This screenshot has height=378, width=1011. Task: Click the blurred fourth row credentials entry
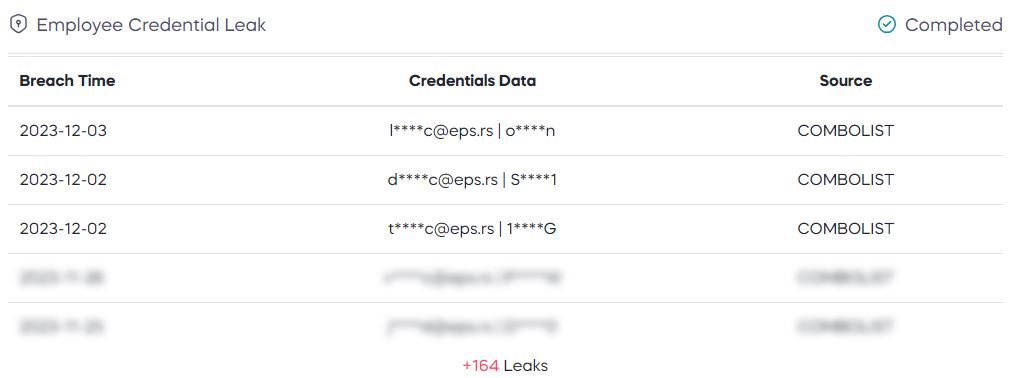(472, 278)
